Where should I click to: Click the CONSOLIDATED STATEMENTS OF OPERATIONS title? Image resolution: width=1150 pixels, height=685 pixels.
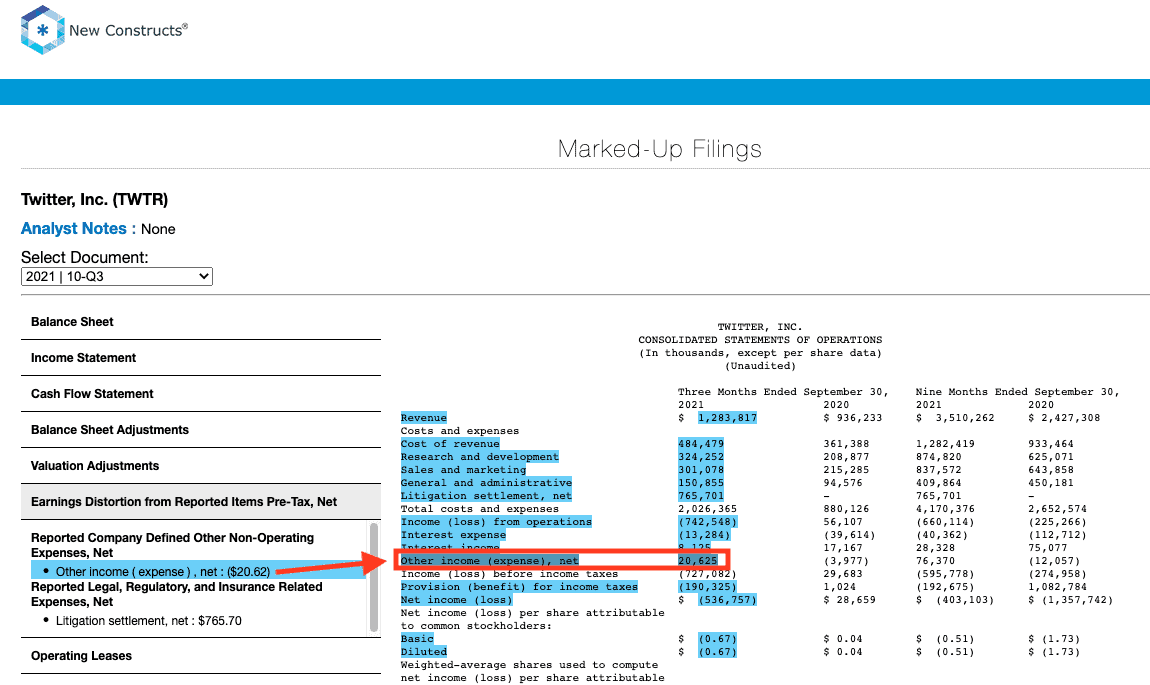click(760, 340)
